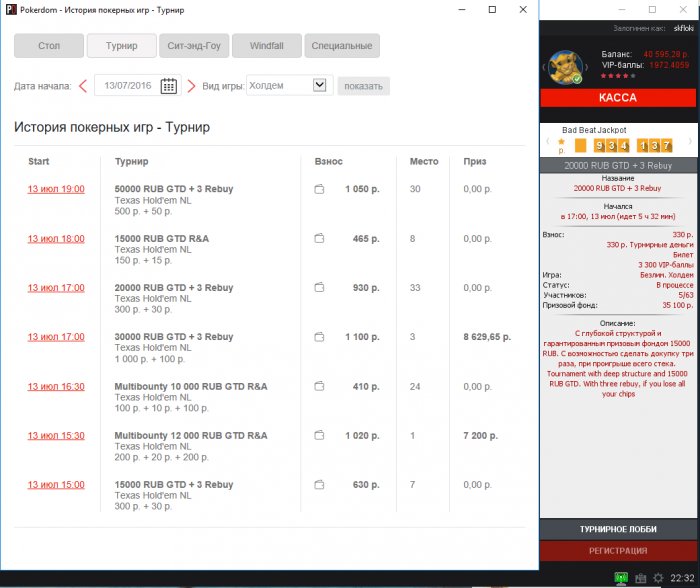Click the Место column header
The height and width of the screenshot is (588, 700).
(424, 161)
